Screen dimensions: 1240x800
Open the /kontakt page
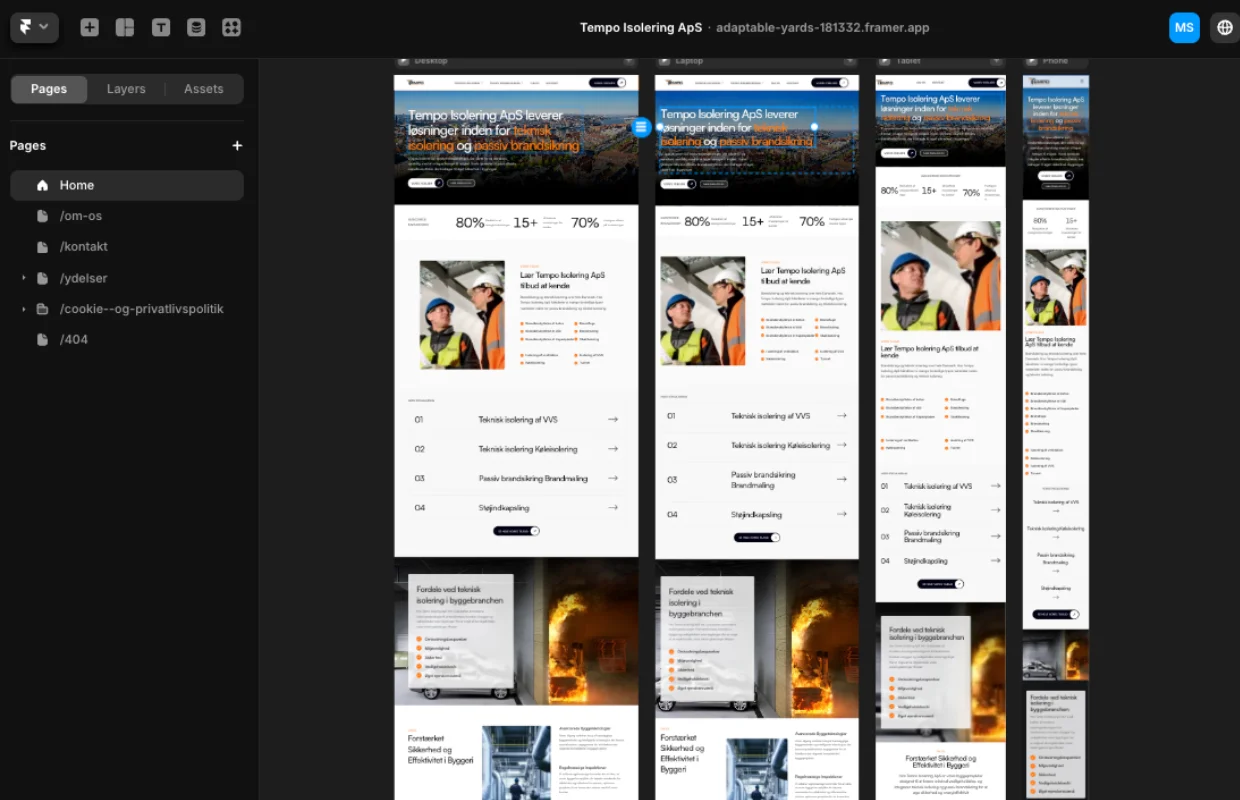click(x=127, y=247)
